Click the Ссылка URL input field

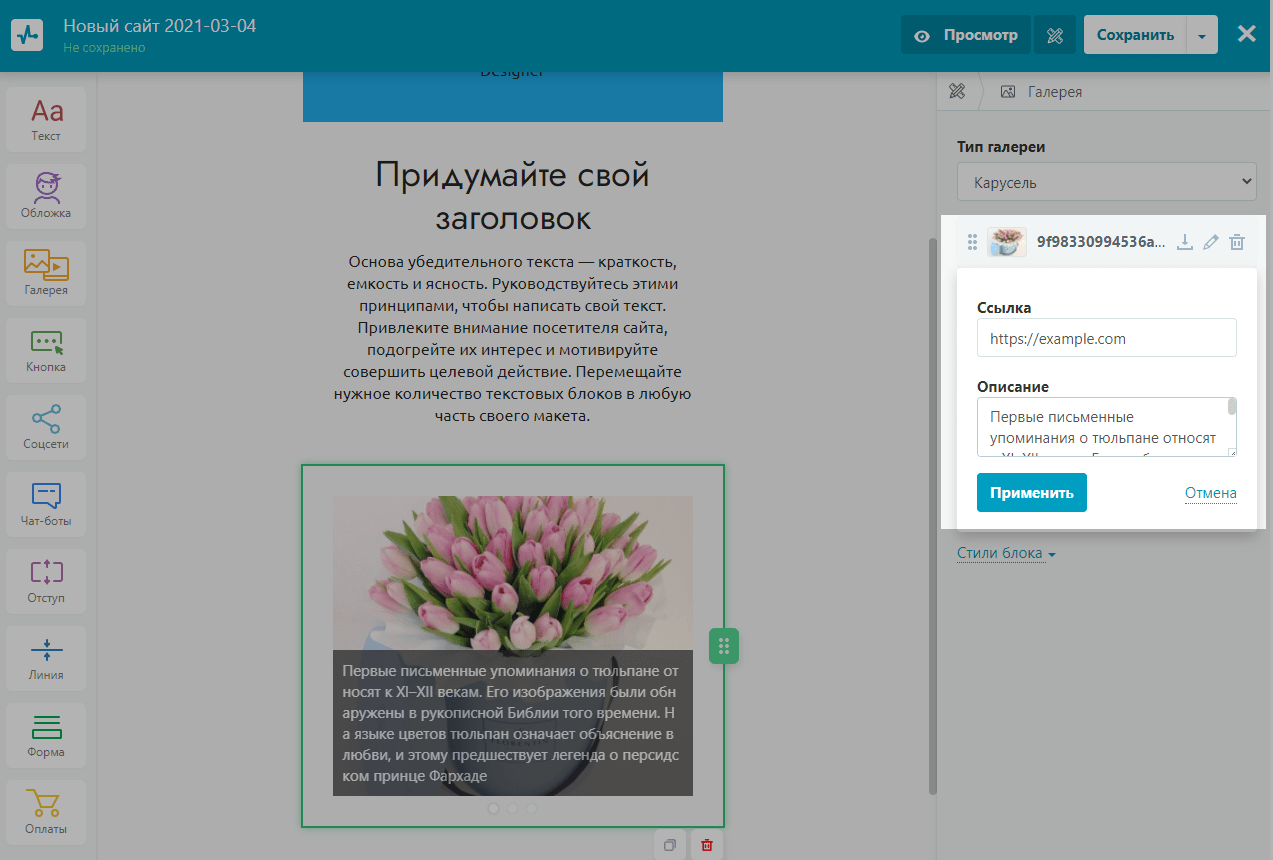click(1106, 338)
